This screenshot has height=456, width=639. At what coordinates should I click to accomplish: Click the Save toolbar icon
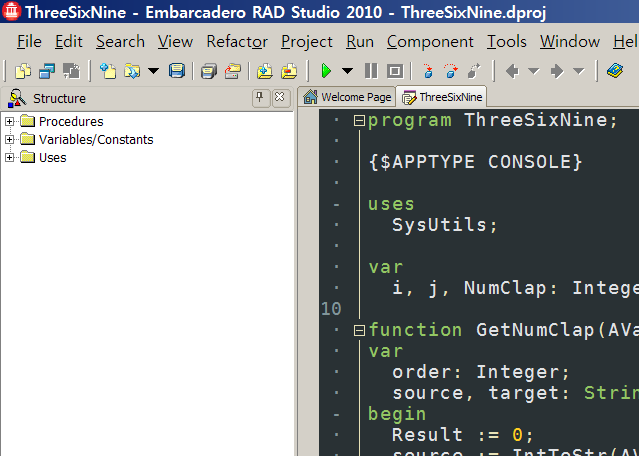click(177, 71)
